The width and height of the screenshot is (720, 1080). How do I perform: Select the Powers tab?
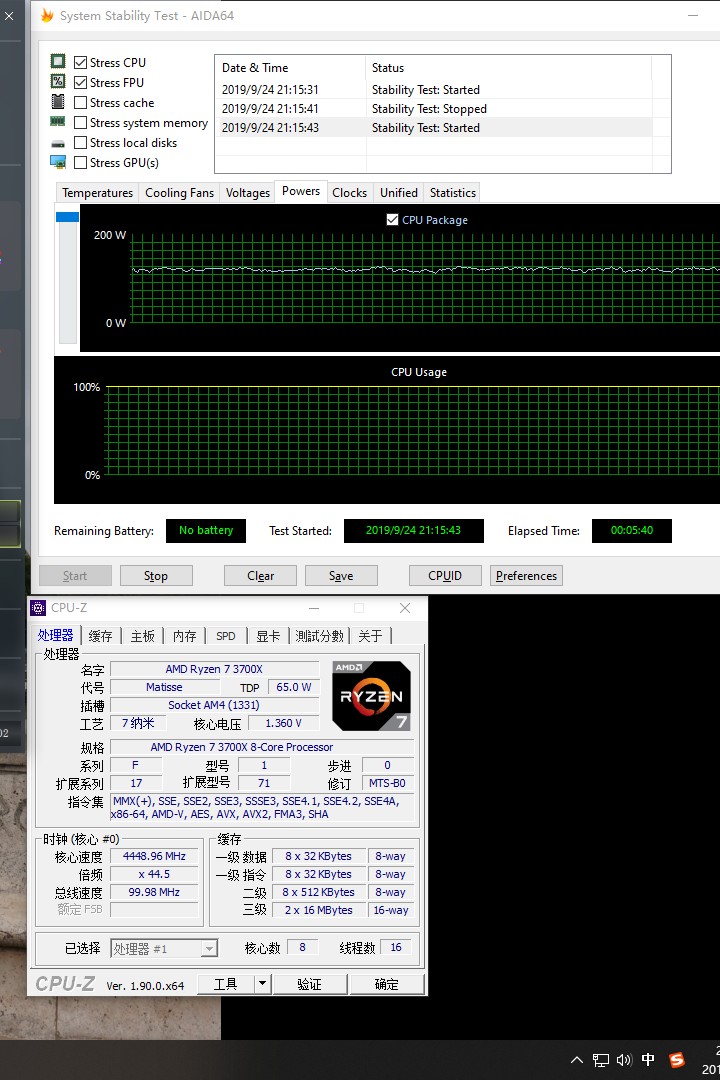[x=300, y=191]
